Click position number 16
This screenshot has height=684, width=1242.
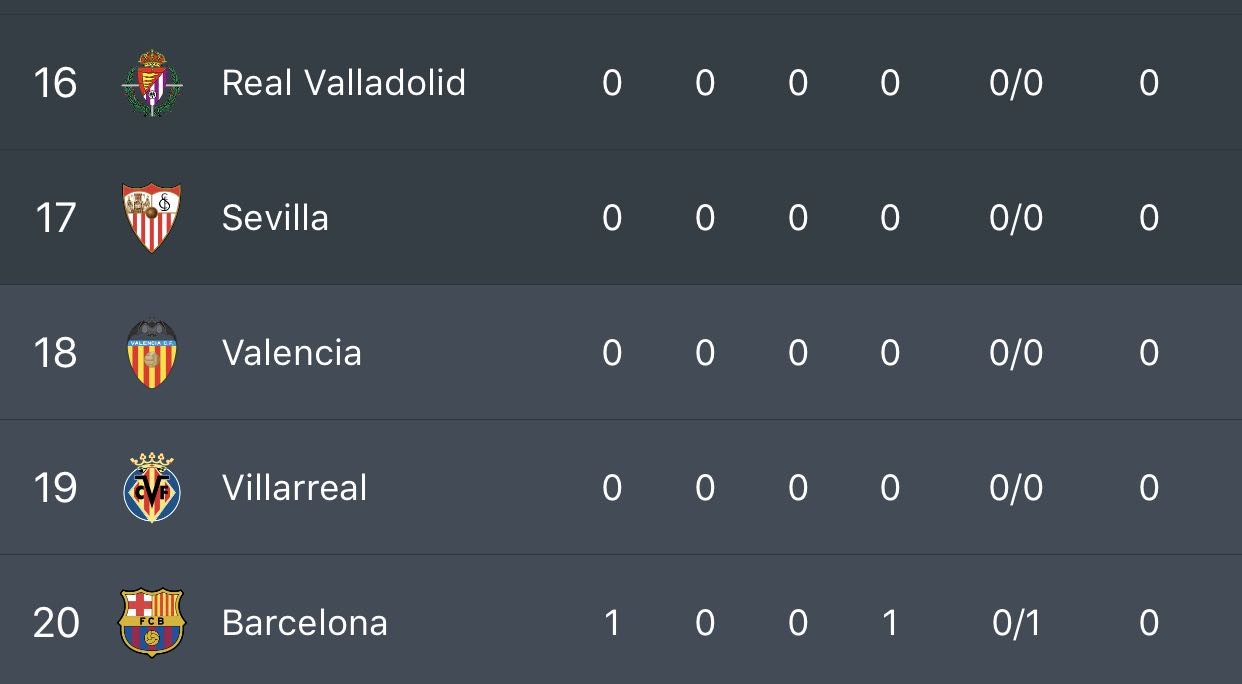point(55,82)
